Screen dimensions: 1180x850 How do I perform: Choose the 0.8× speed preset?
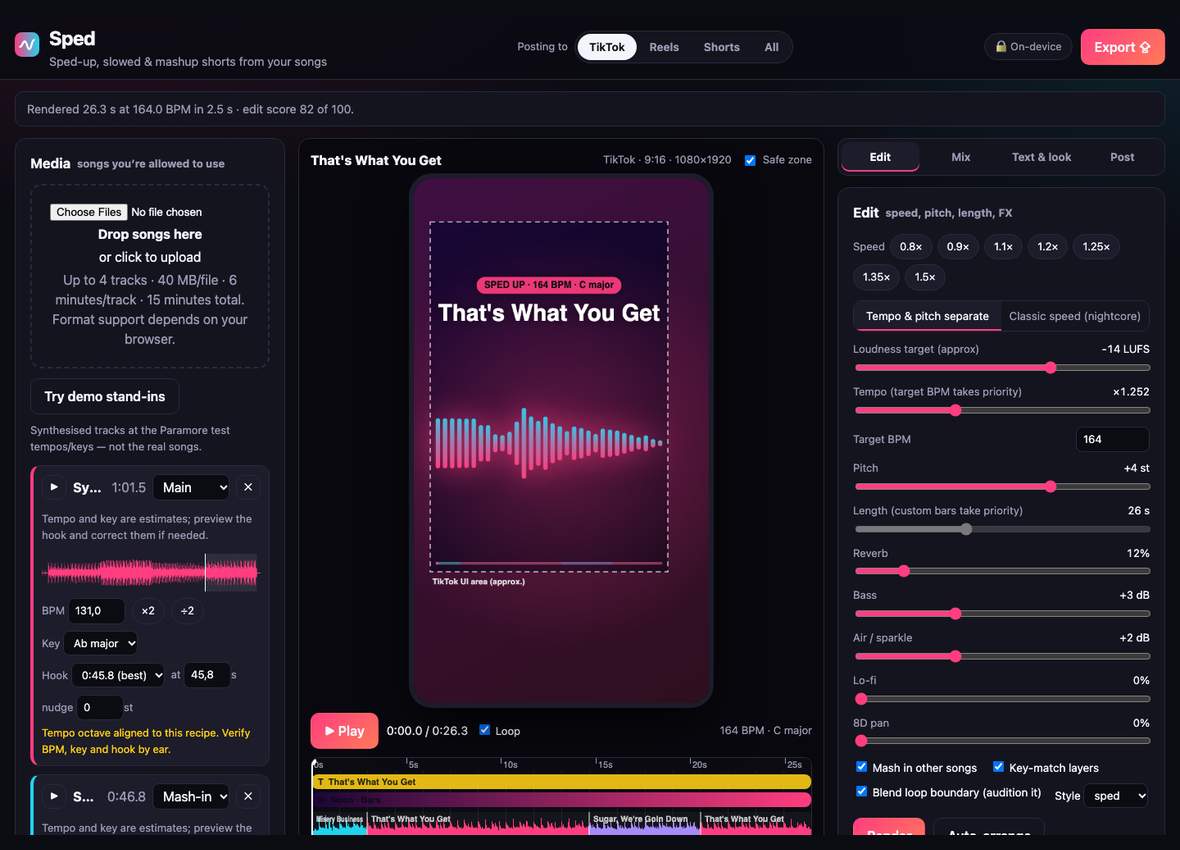coord(911,247)
